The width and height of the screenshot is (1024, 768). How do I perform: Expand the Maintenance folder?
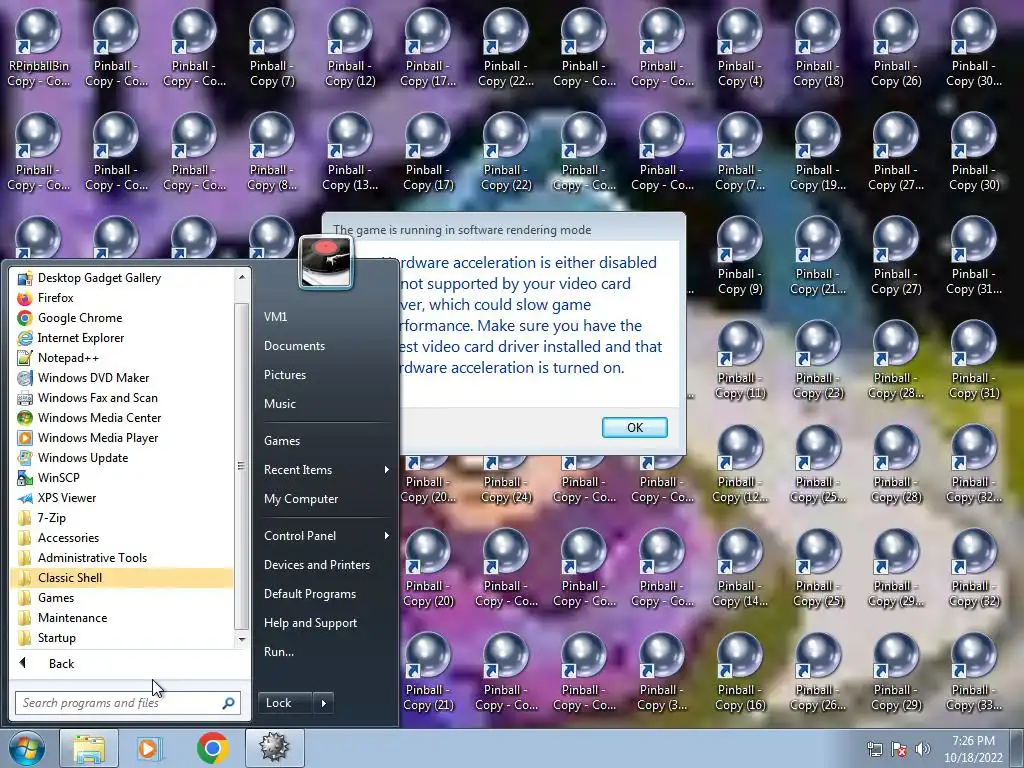122,618
